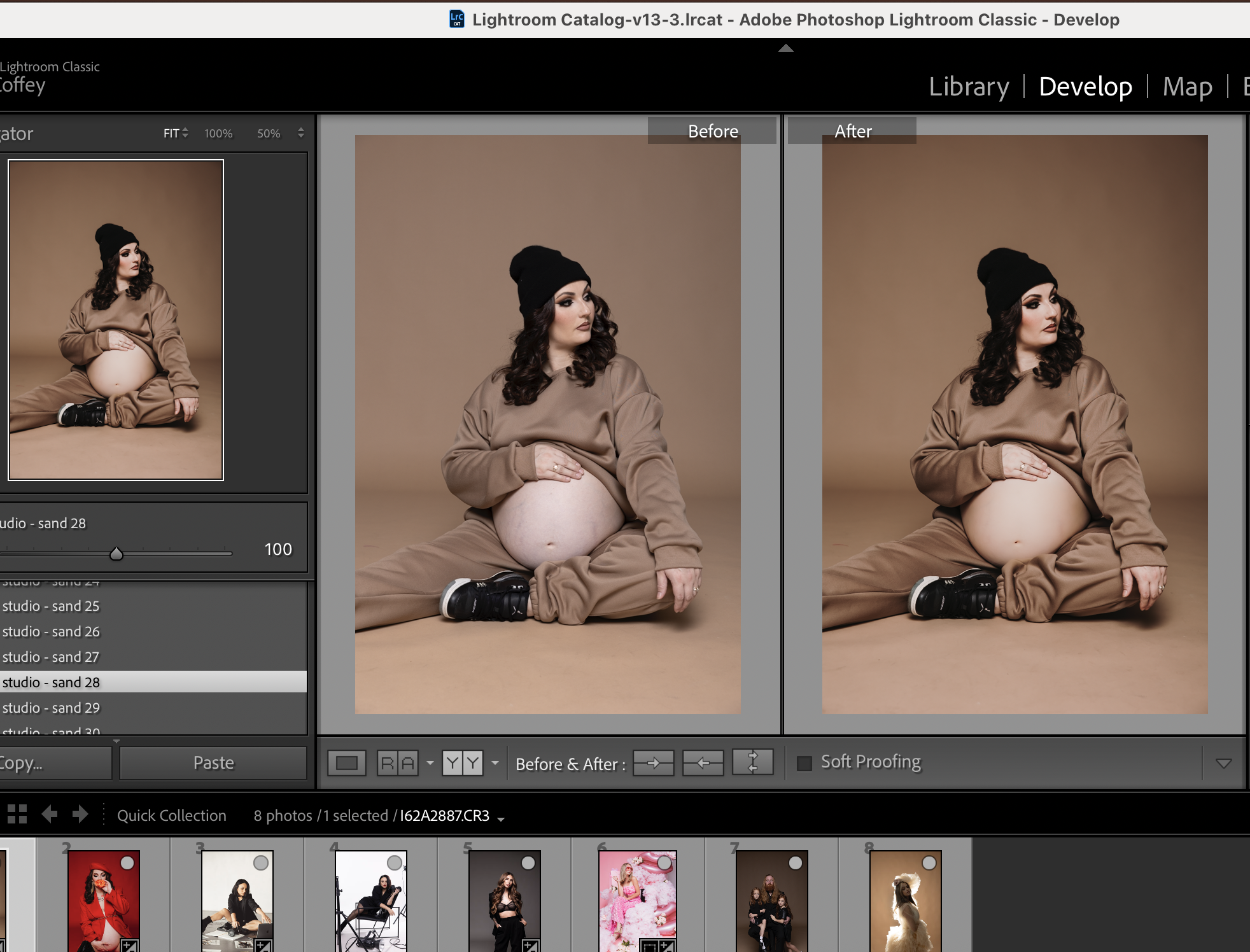The width and height of the screenshot is (1250, 952).
Task: Copy Before settings to After
Action: coord(653,763)
